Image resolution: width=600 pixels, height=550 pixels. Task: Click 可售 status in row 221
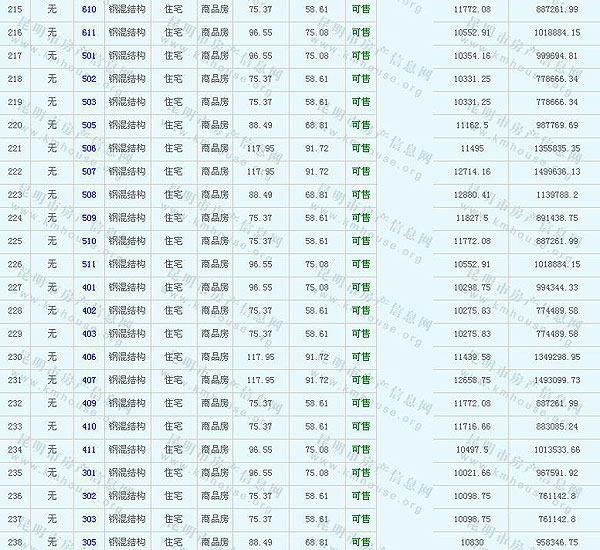[360, 148]
